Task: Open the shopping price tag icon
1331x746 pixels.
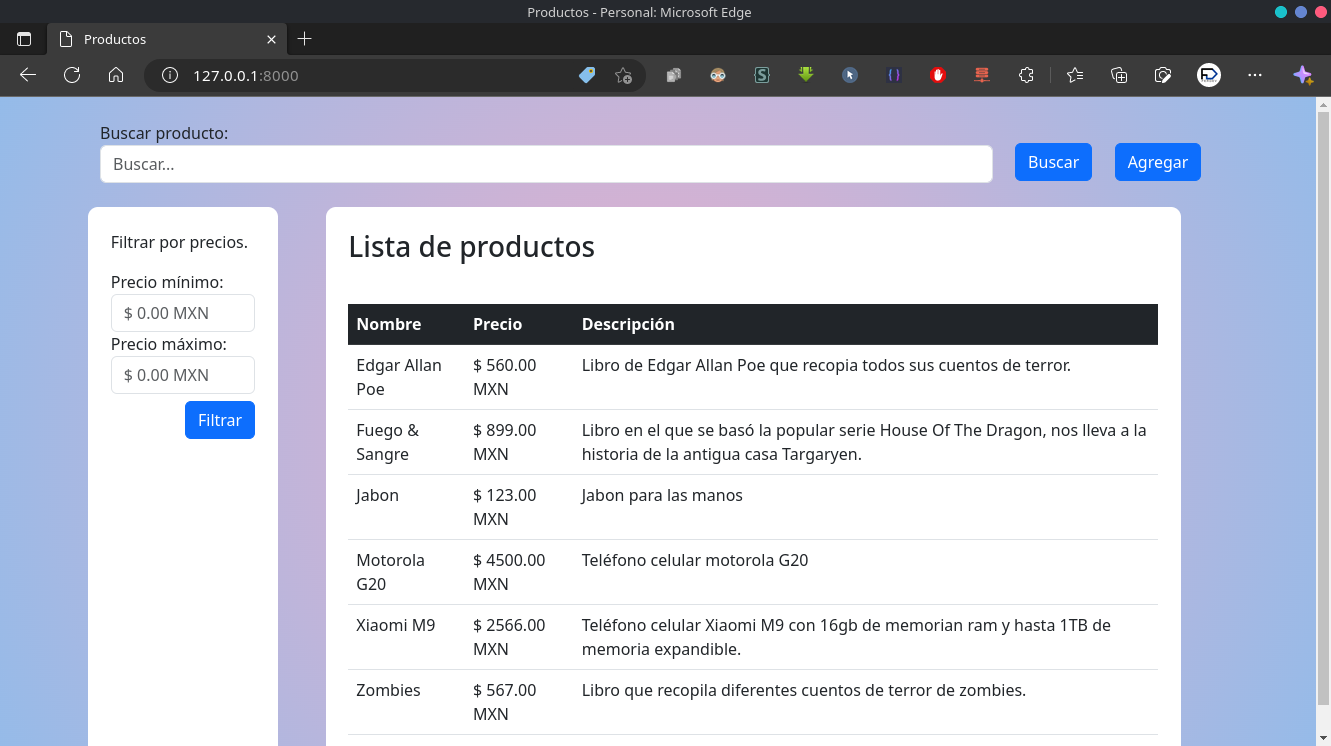Action: pyautogui.click(x=587, y=75)
